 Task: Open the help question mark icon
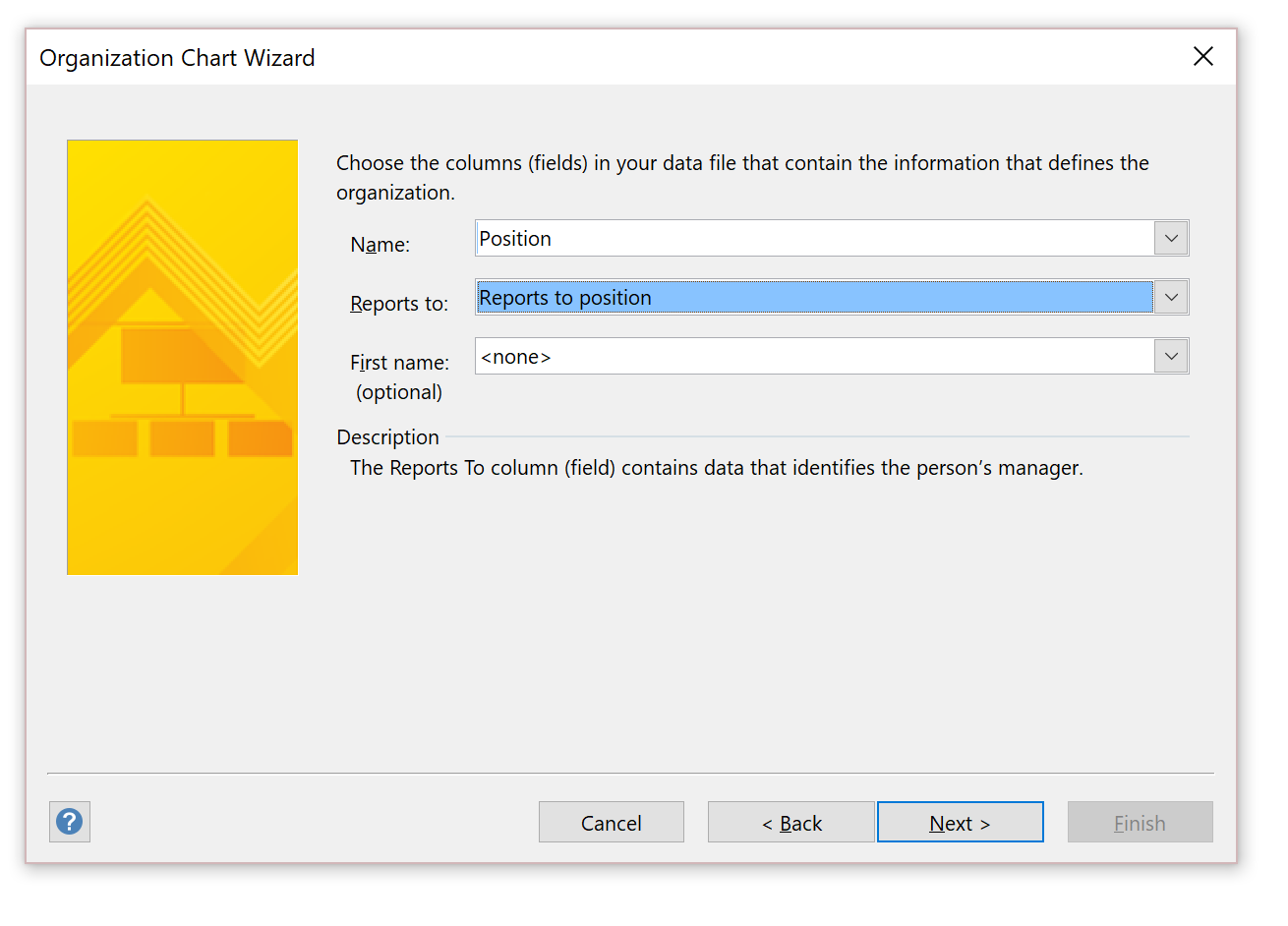[70, 822]
